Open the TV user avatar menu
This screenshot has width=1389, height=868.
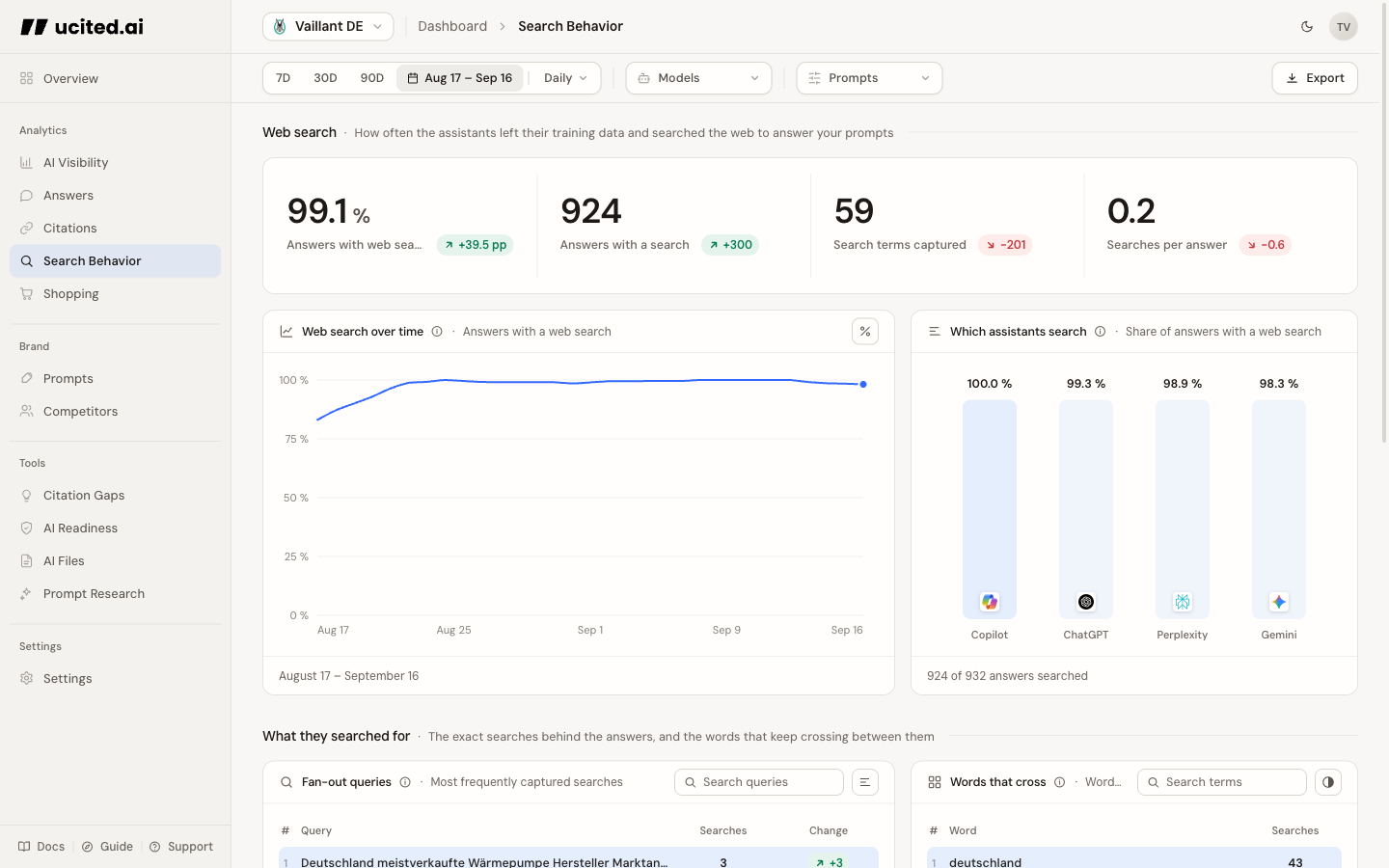1343,26
